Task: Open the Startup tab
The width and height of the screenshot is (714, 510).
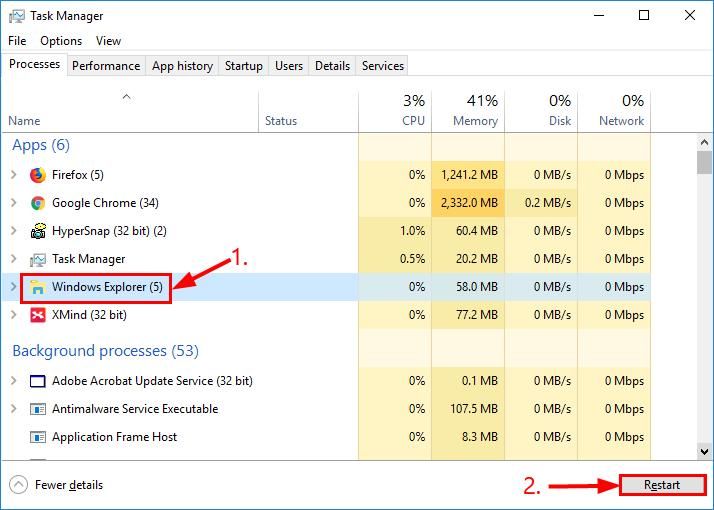Action: (243, 66)
